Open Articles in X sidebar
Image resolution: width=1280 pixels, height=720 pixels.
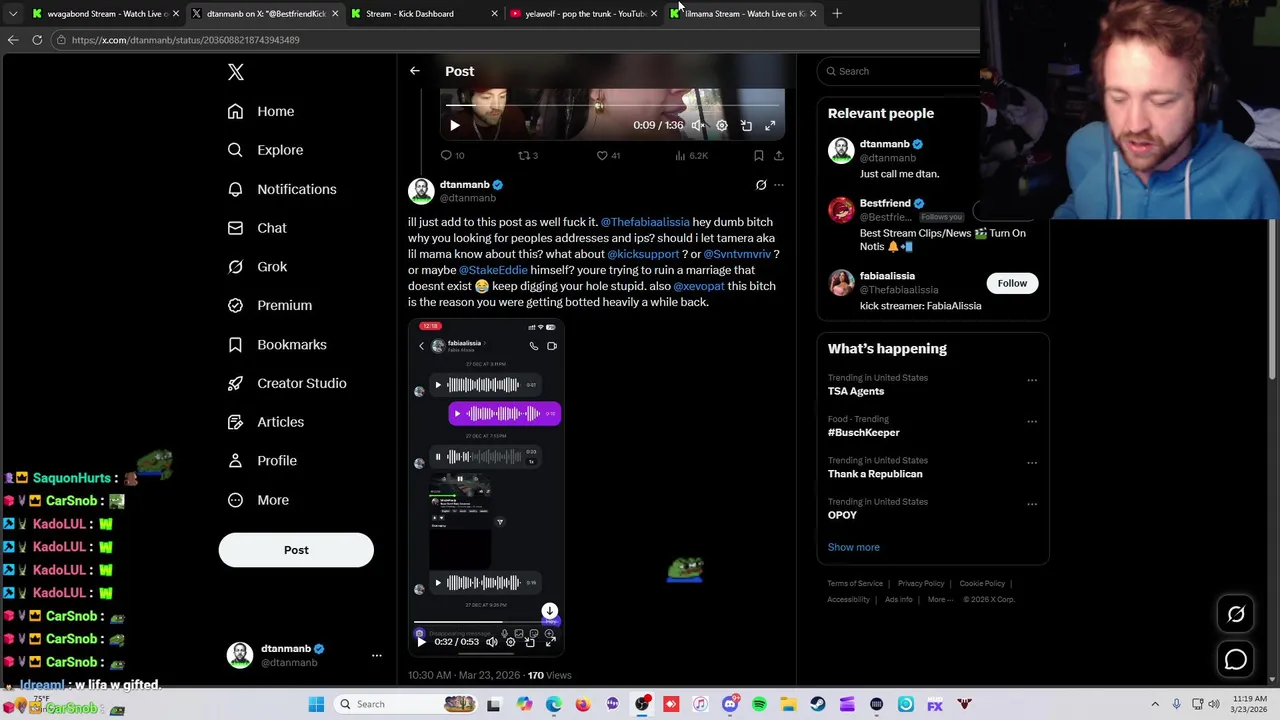(x=266, y=422)
